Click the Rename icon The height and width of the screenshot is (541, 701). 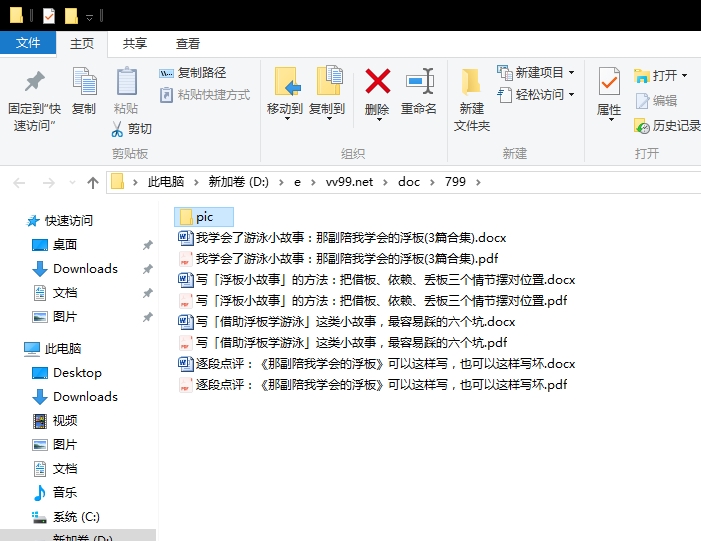pyautogui.click(x=420, y=81)
